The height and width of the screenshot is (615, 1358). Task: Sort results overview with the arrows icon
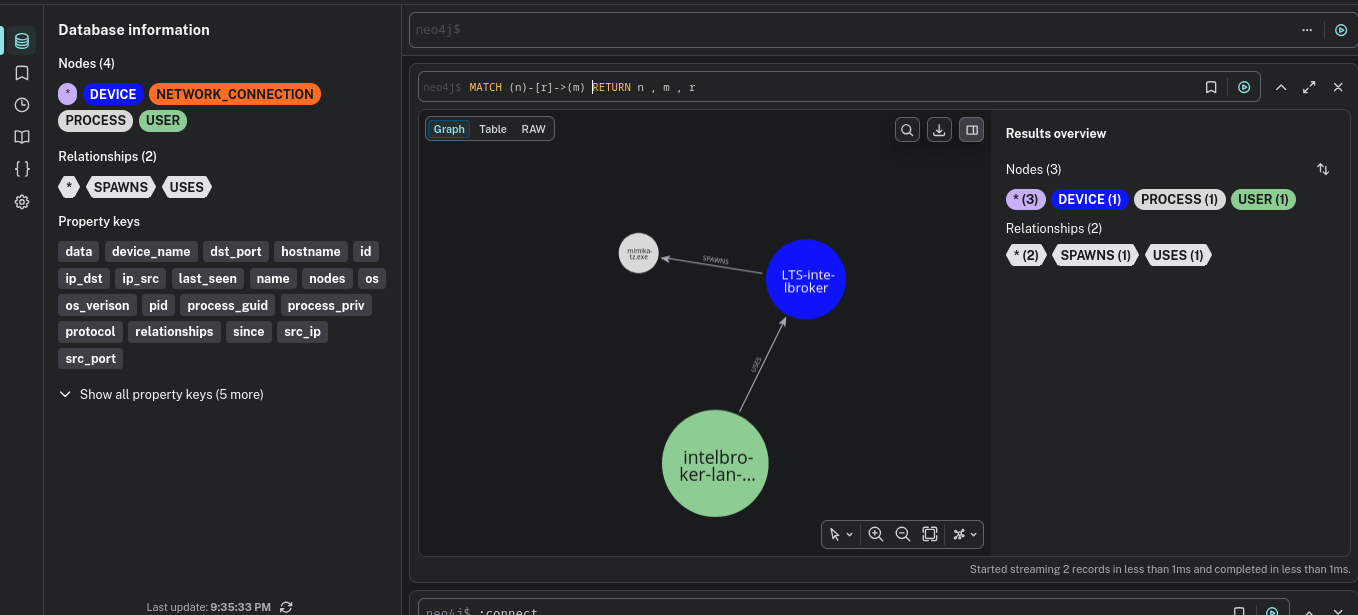tap(1323, 170)
